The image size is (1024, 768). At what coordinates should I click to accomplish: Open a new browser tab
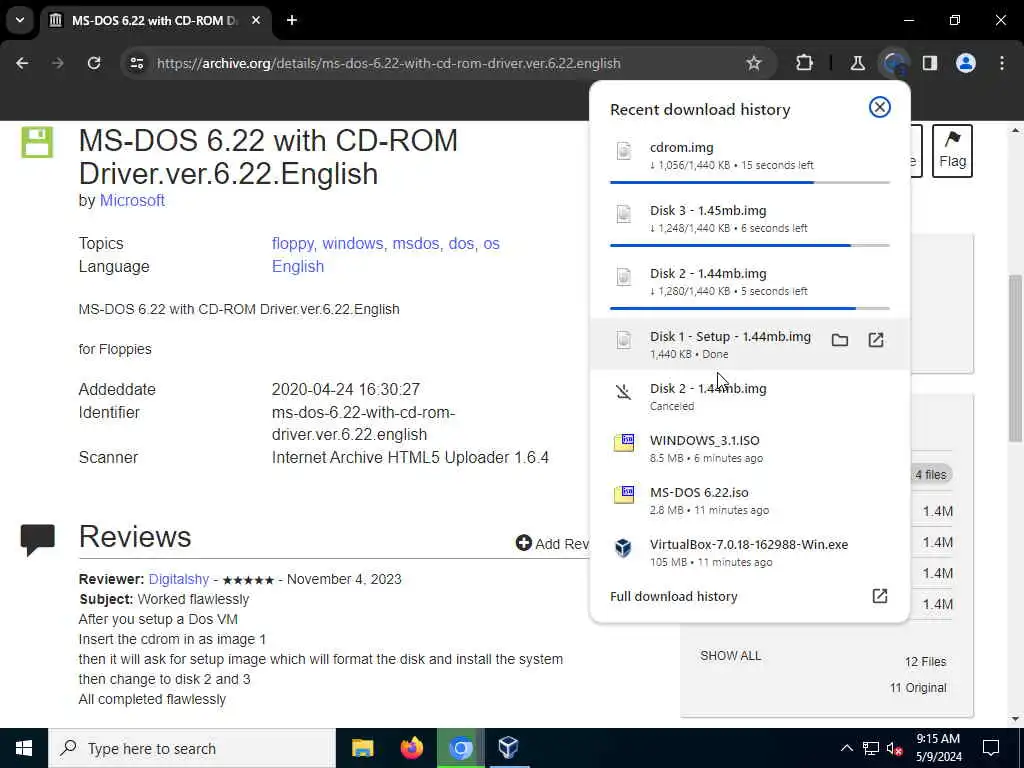[x=292, y=20]
